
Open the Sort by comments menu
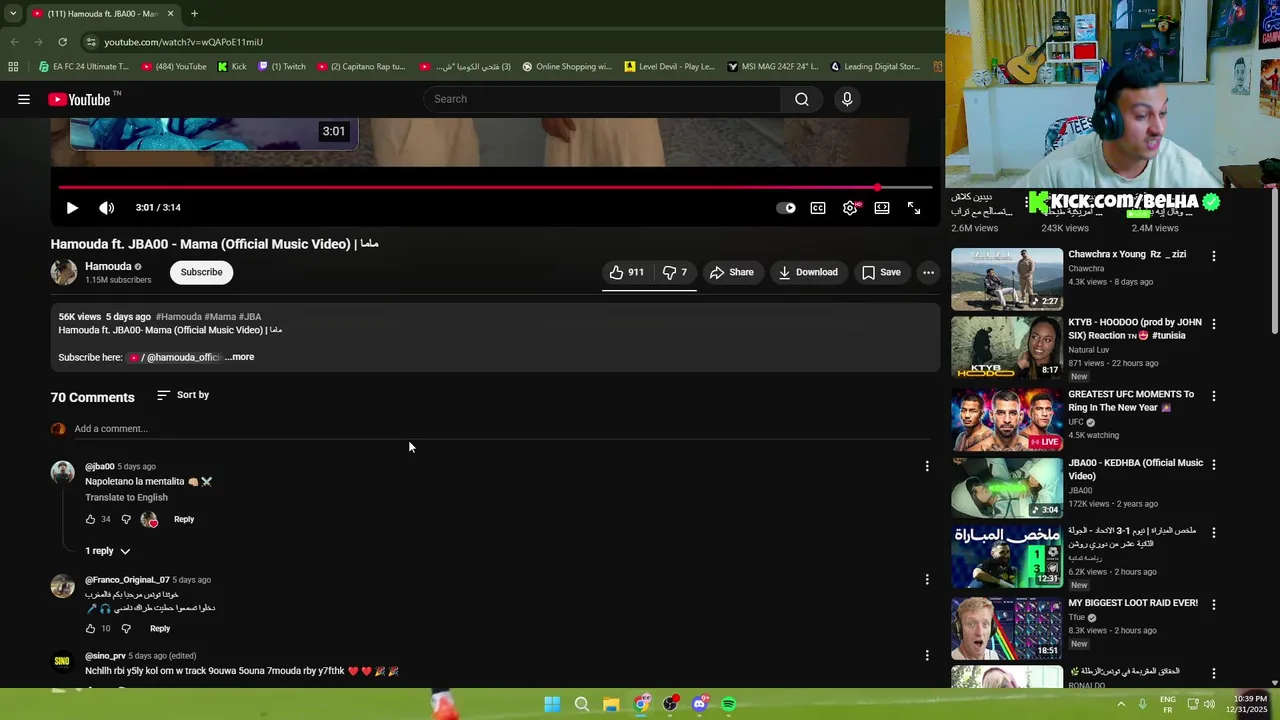pyautogui.click(x=183, y=395)
